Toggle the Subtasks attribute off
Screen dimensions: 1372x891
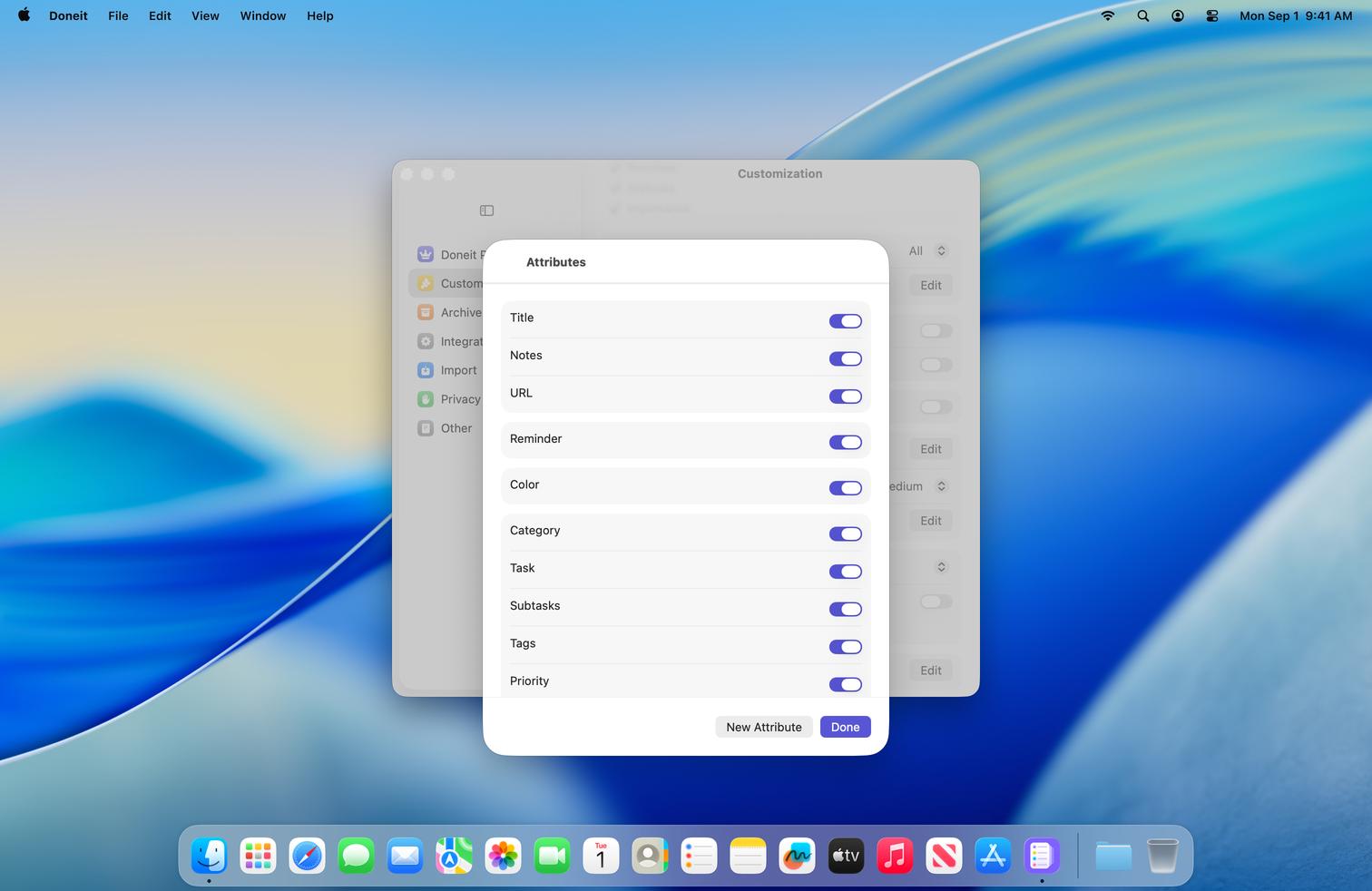pyautogui.click(x=845, y=610)
